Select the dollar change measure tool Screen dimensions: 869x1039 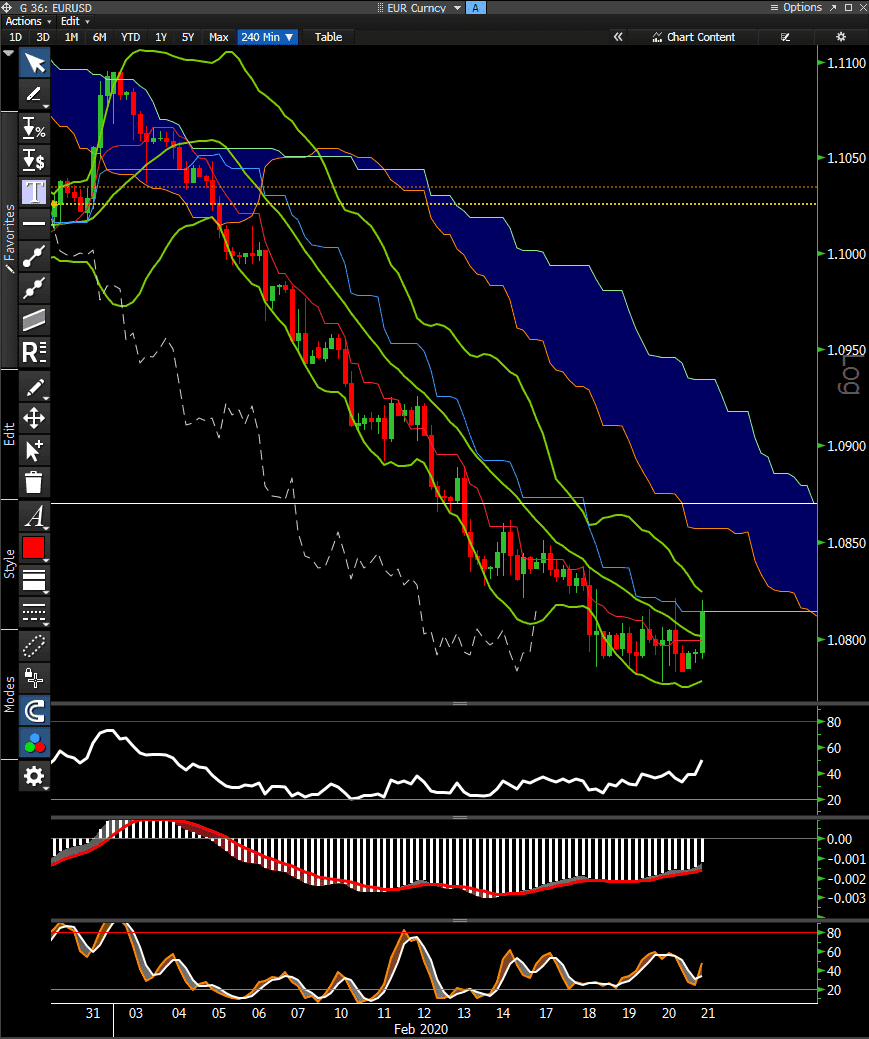[34, 160]
